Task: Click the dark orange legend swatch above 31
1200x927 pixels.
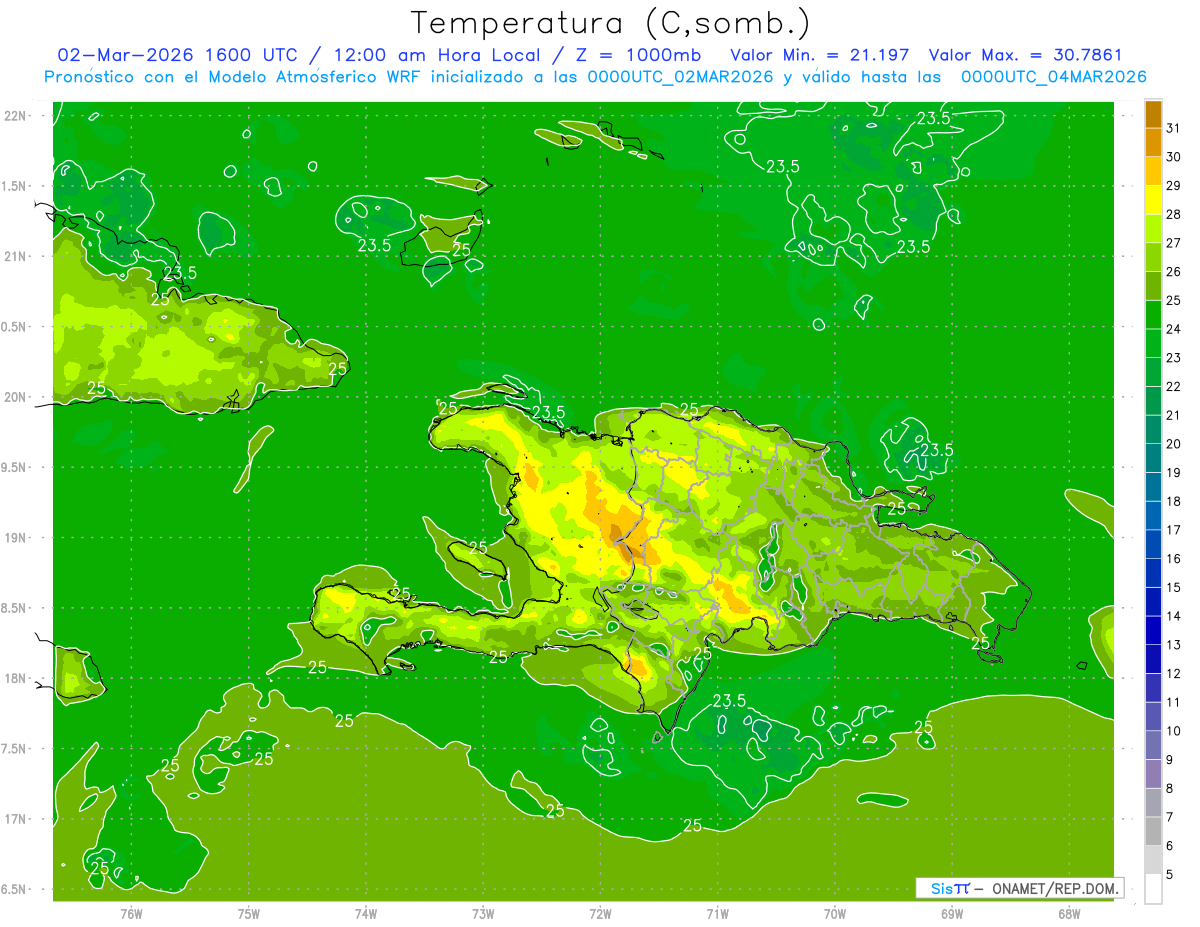Action: [1153, 114]
